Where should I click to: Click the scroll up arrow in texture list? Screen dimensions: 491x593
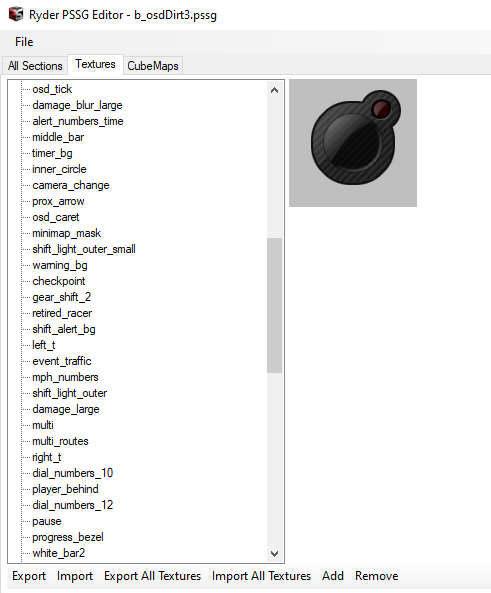pos(275,90)
